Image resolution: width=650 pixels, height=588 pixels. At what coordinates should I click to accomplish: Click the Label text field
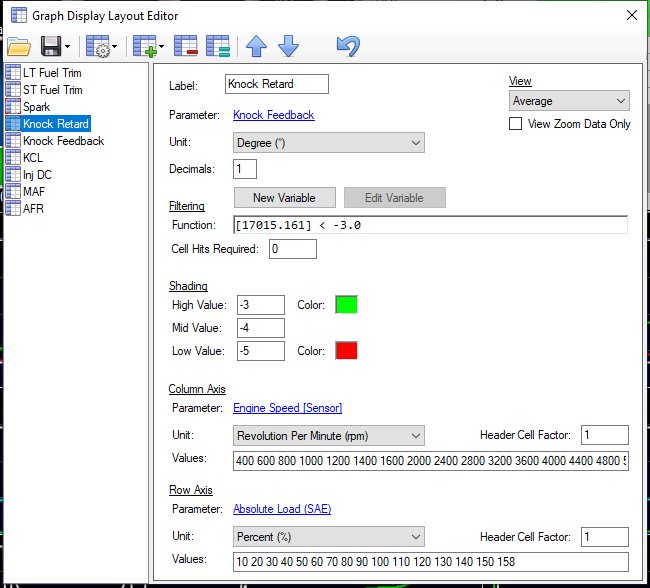point(277,84)
